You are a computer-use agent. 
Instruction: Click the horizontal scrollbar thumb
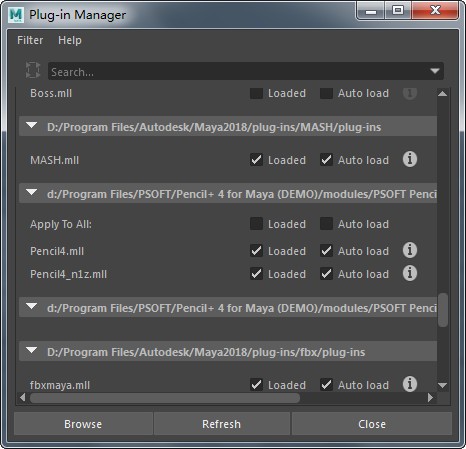click(x=165, y=398)
